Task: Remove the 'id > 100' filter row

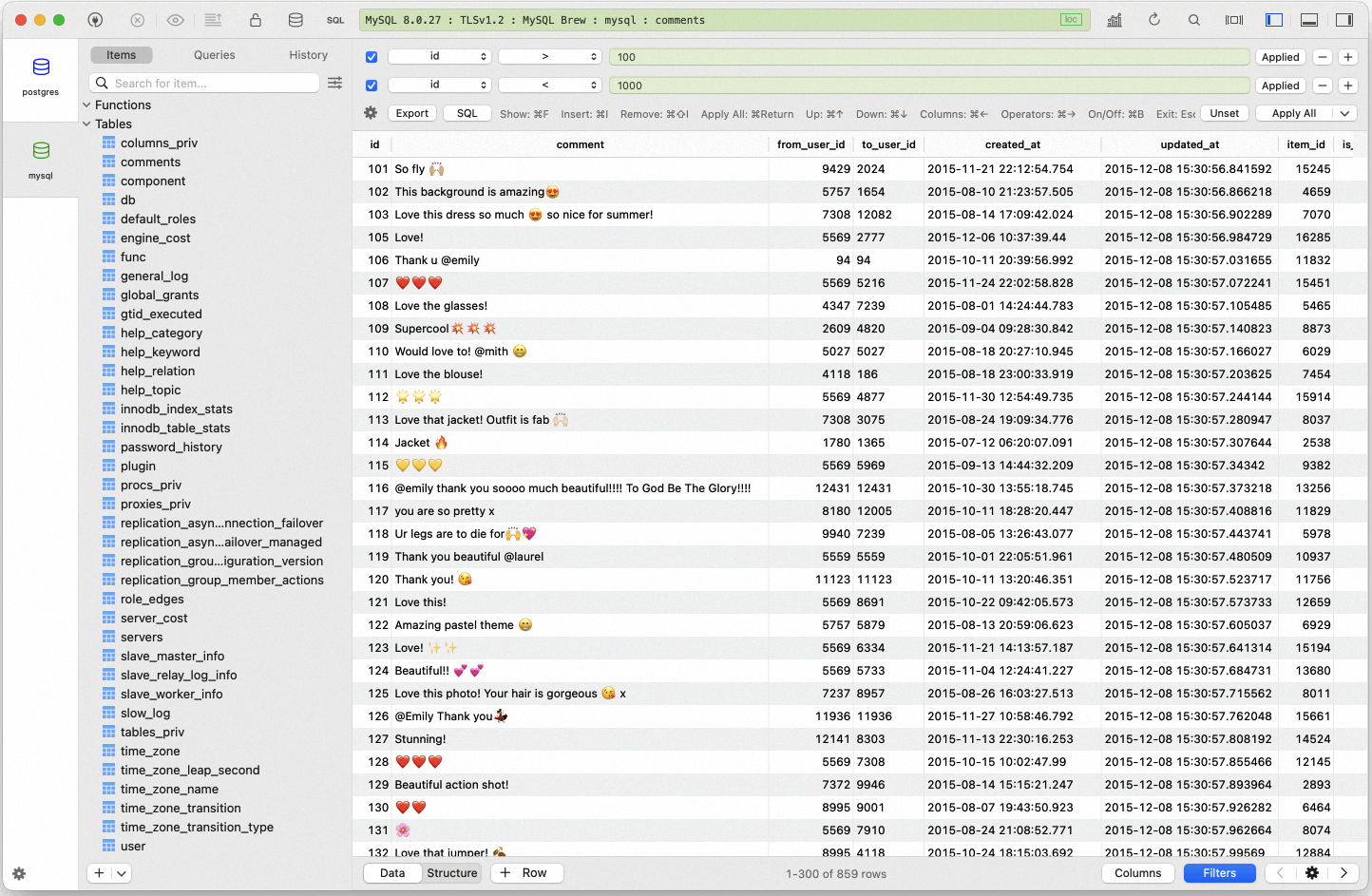Action: pyautogui.click(x=1323, y=57)
